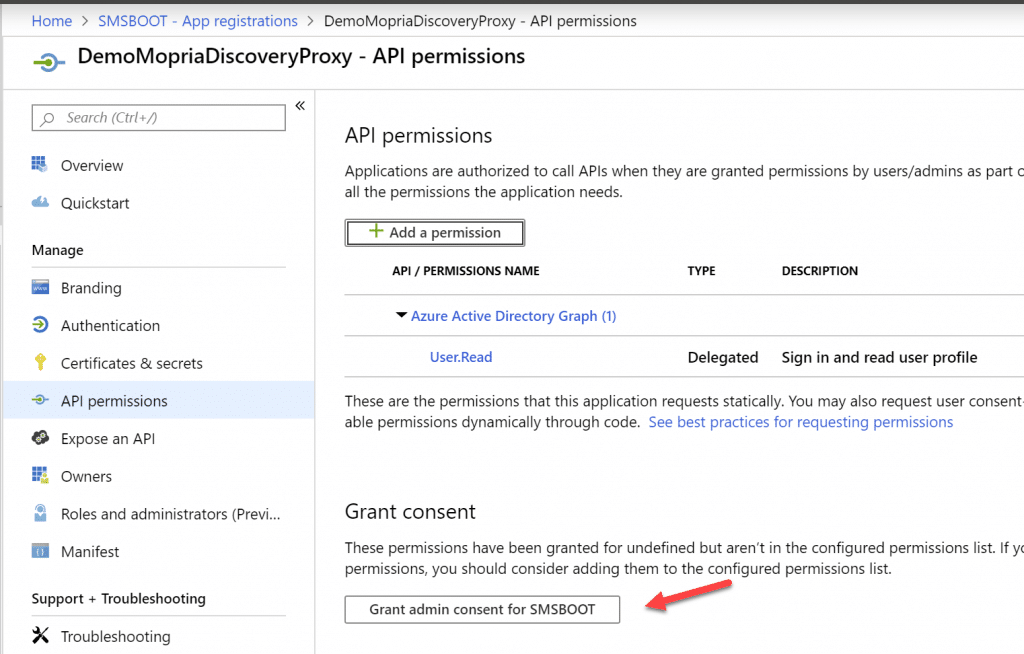Click the Roles and administrators person icon
Image resolution: width=1024 pixels, height=654 pixels.
pyautogui.click(x=40, y=513)
